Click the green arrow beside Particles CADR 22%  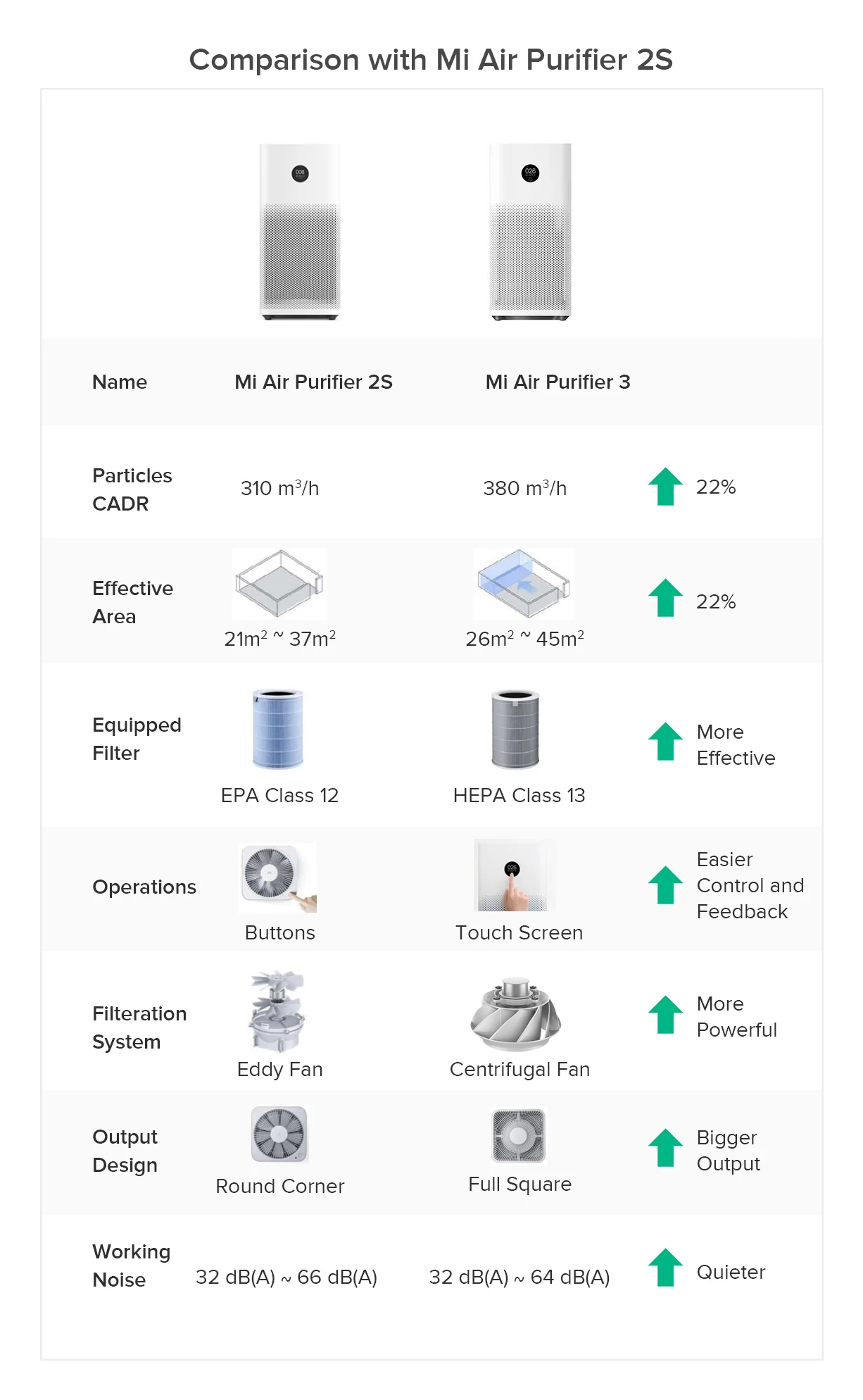click(665, 487)
